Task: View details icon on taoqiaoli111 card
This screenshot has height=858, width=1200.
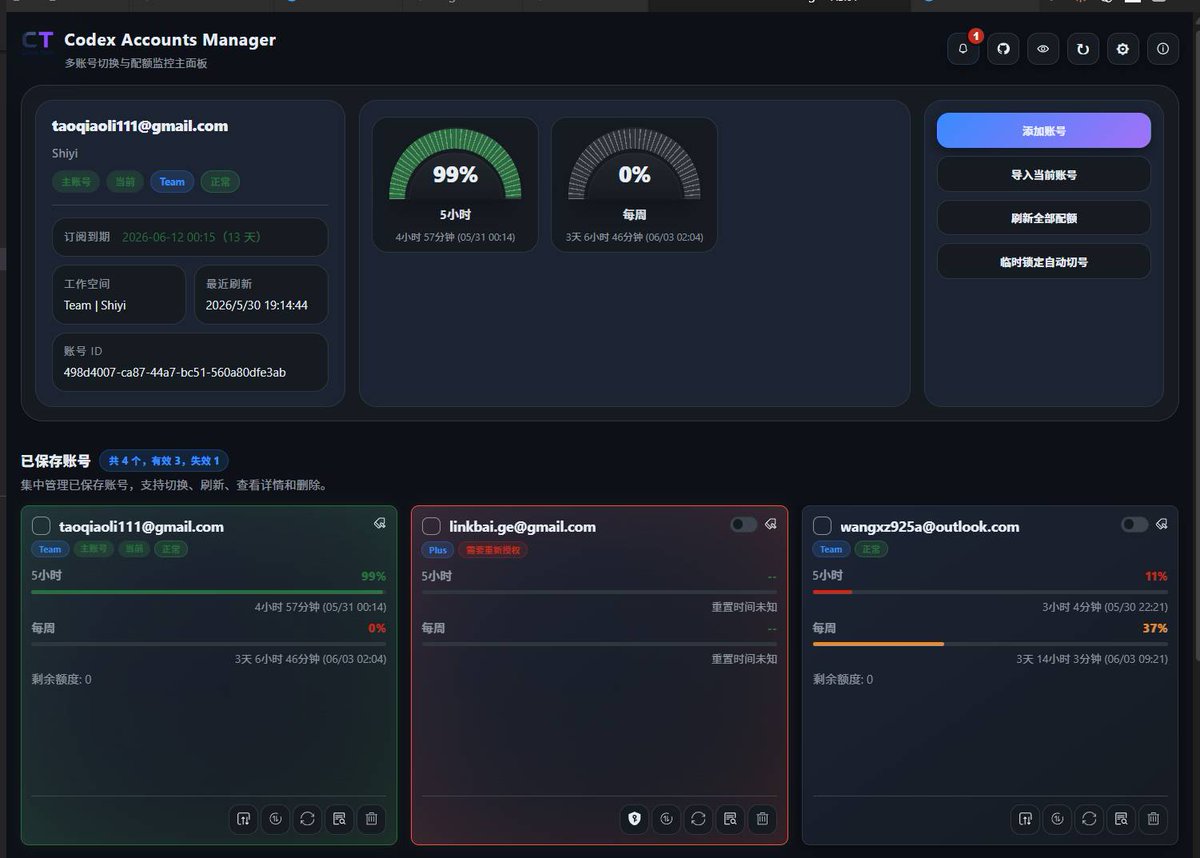Action: tap(339, 818)
